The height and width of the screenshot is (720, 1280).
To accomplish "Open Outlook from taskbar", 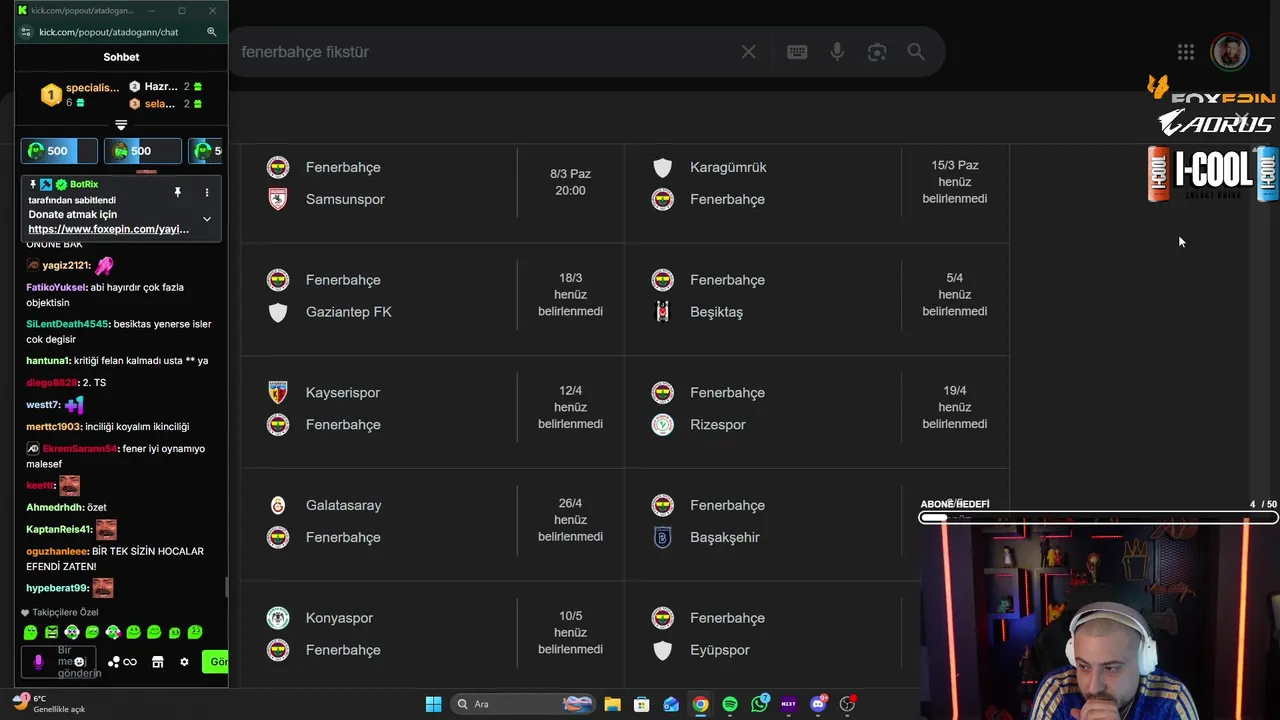I will click(671, 704).
